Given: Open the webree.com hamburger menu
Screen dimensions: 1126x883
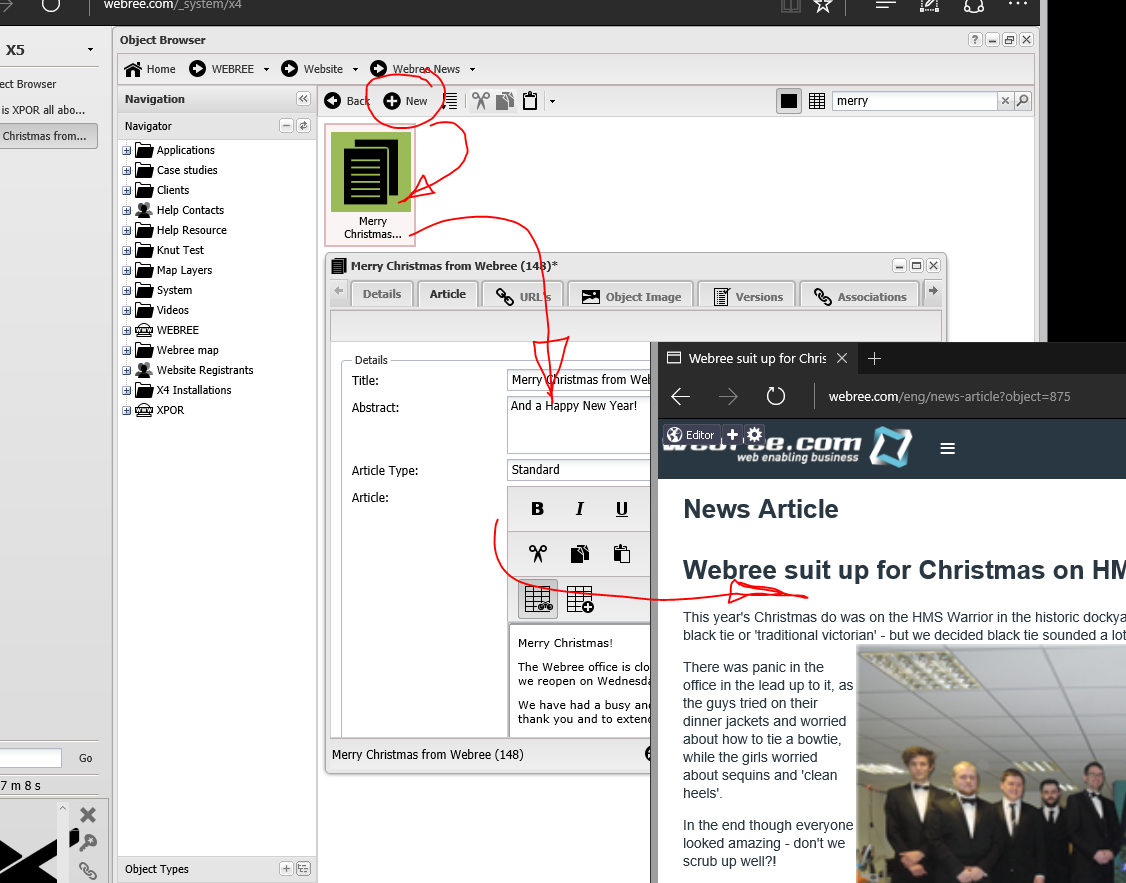Looking at the screenshot, I should point(948,449).
